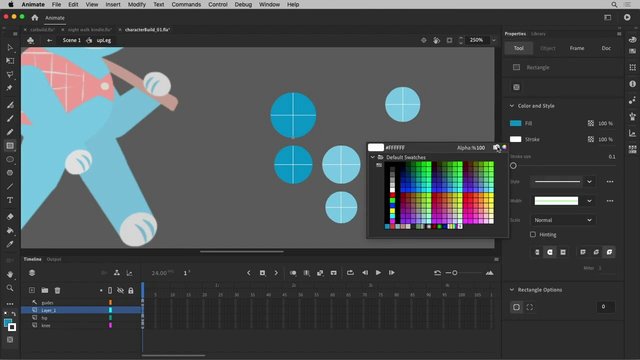Toggle hide all layers eye icon
Screen dimensions: 640x360
(120, 290)
